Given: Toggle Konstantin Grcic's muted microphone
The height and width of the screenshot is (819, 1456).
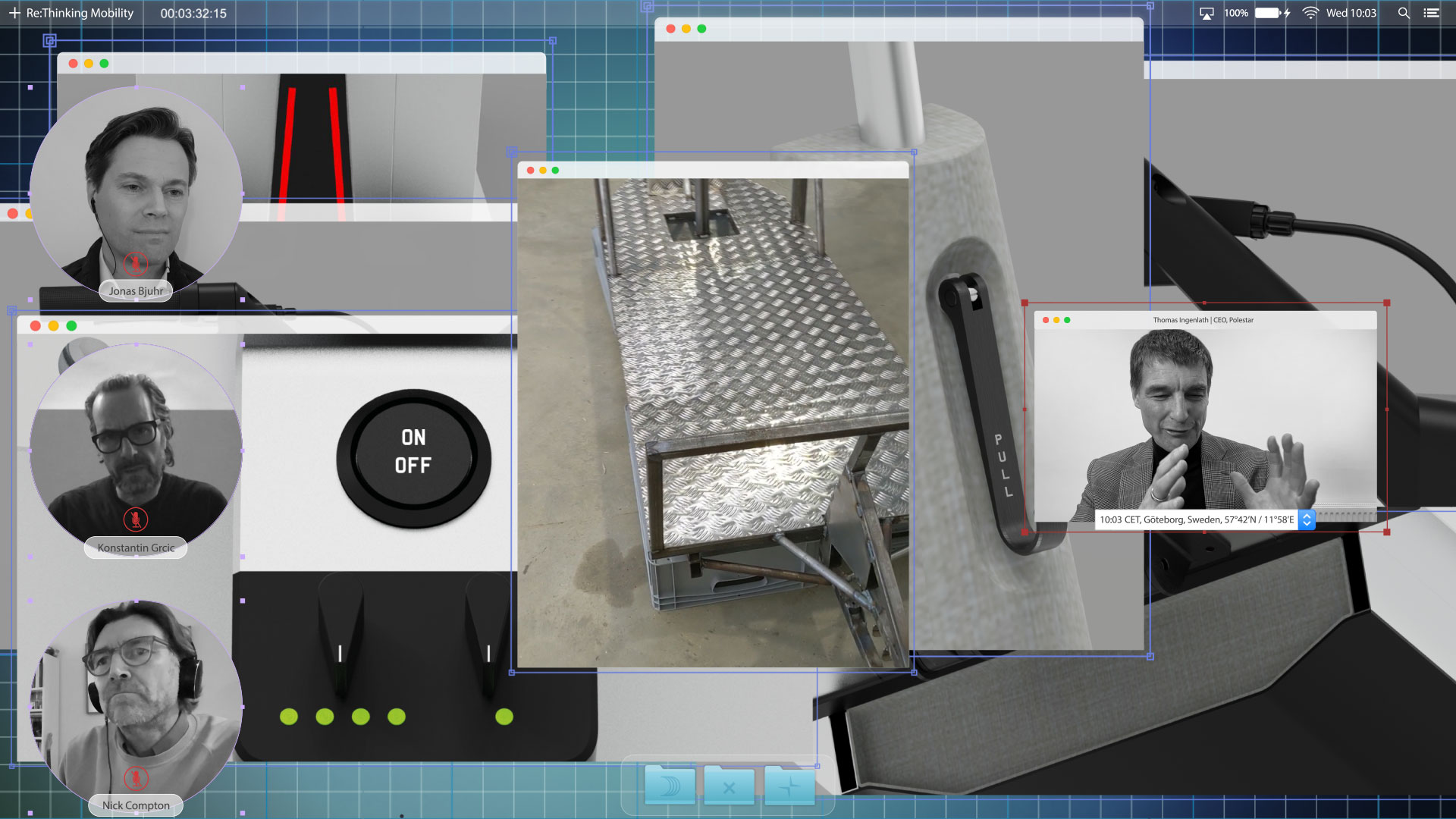Looking at the screenshot, I should coord(136,519).
